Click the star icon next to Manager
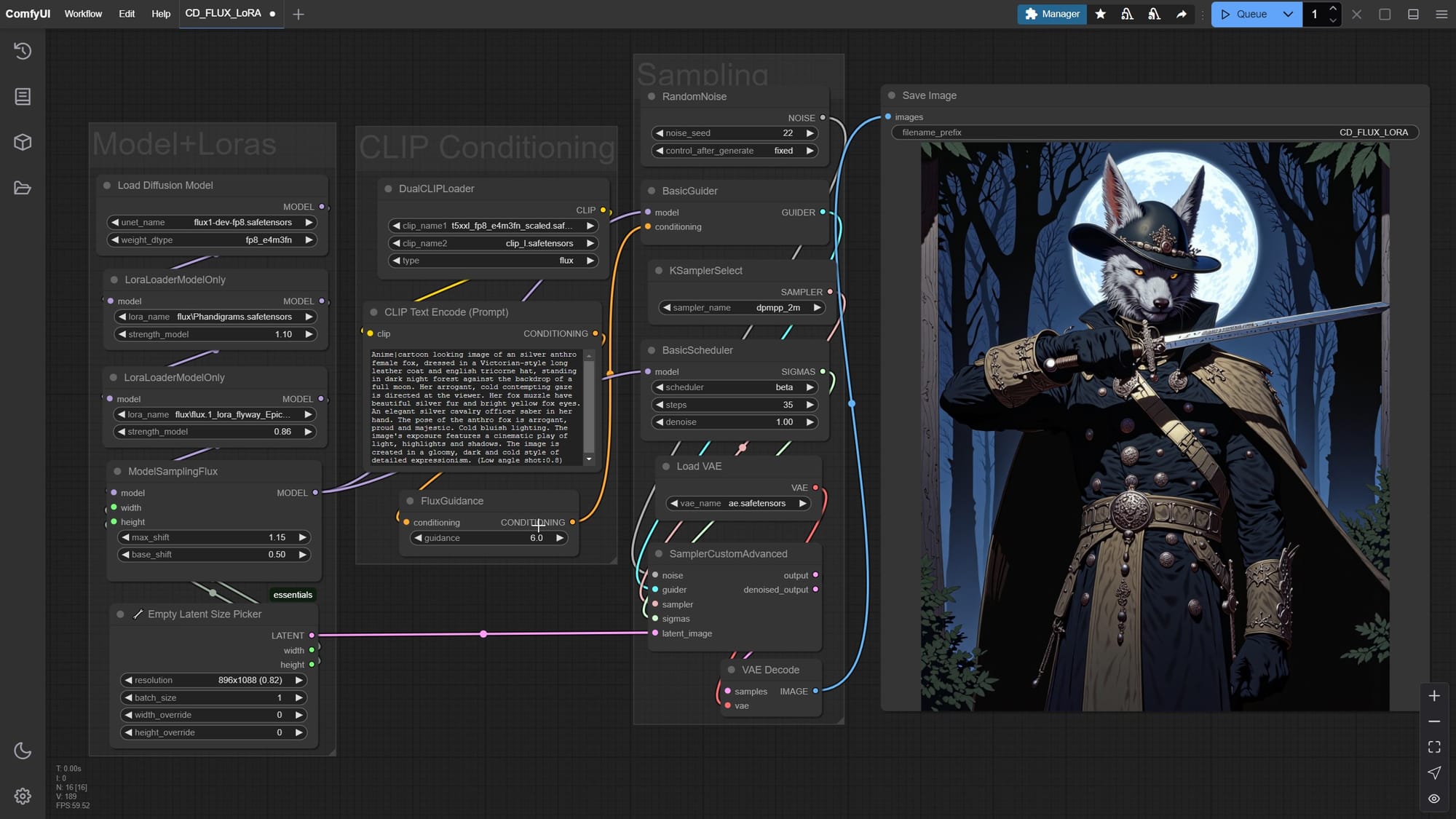Viewport: 1456px width, 819px height. point(1100,14)
